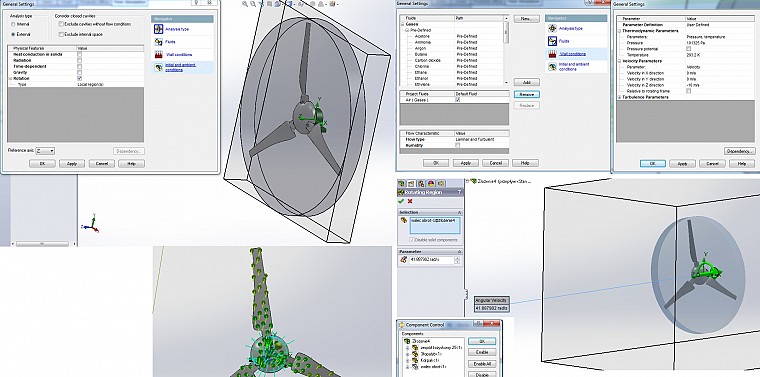Cancel Rotating Region with red X

click(x=410, y=201)
